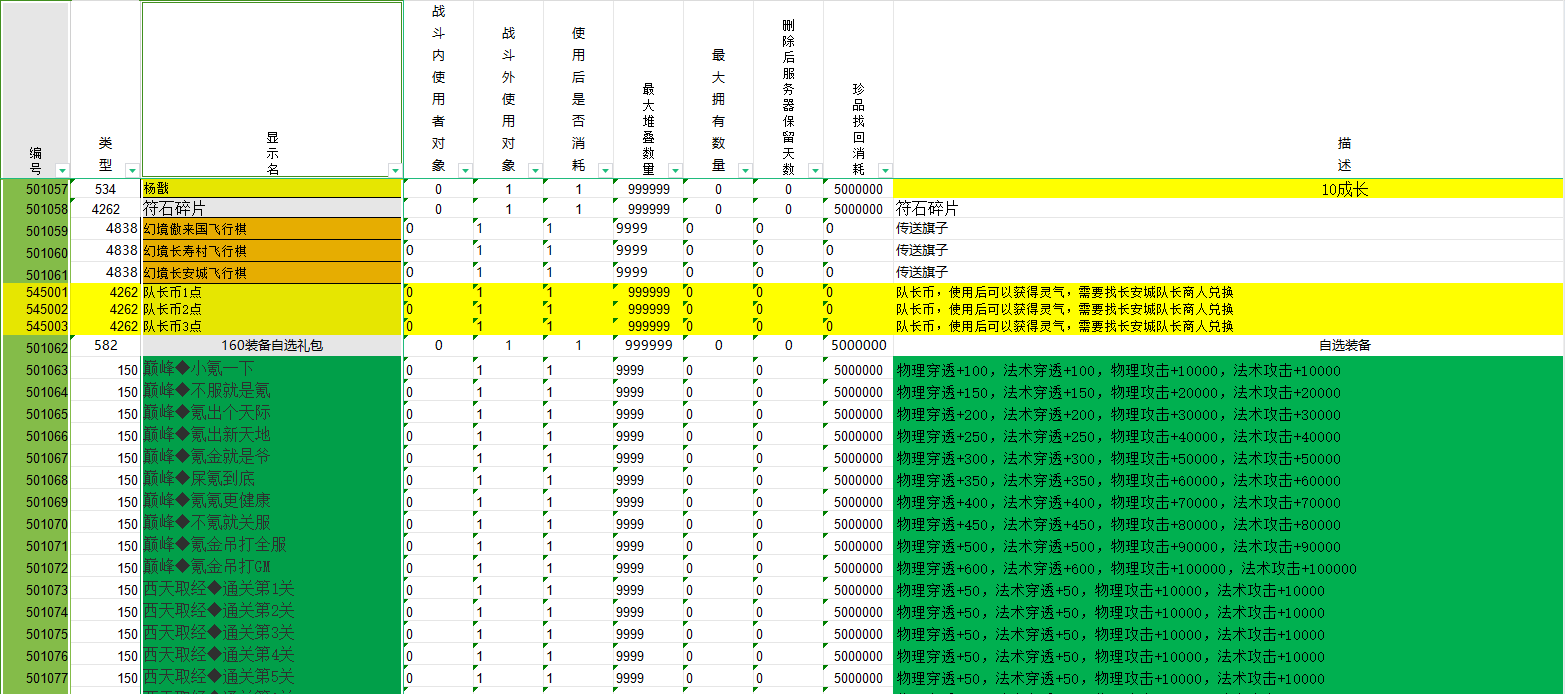Select the 队长币2点 cell
Viewport: 1565px width, 694px height.
pyautogui.click(x=271, y=309)
